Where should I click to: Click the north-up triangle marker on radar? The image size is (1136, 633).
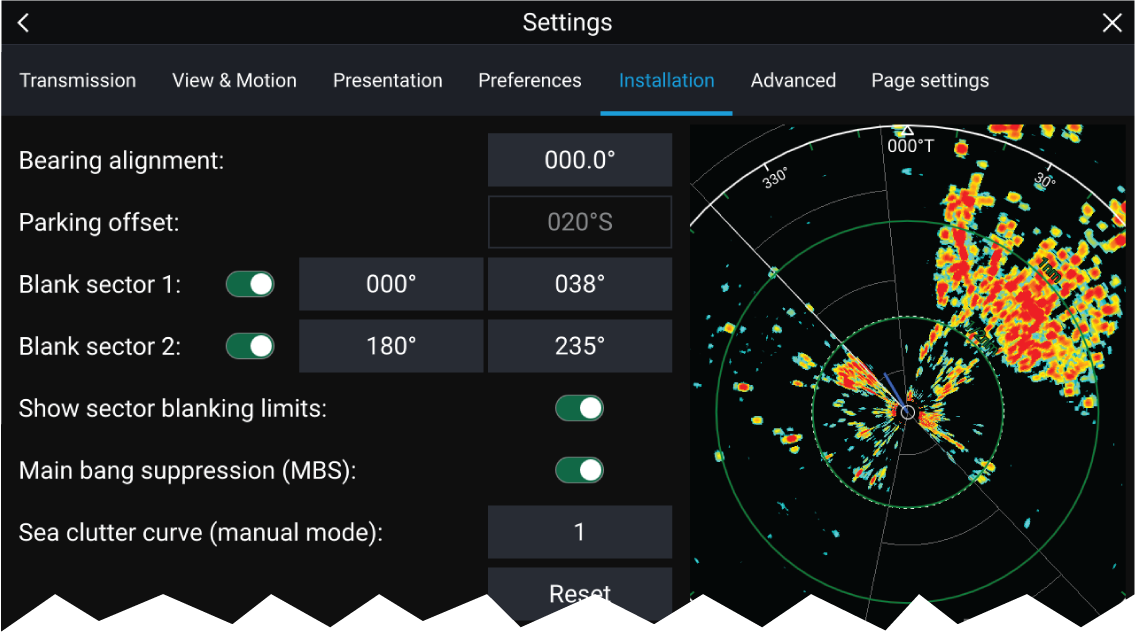click(x=906, y=131)
